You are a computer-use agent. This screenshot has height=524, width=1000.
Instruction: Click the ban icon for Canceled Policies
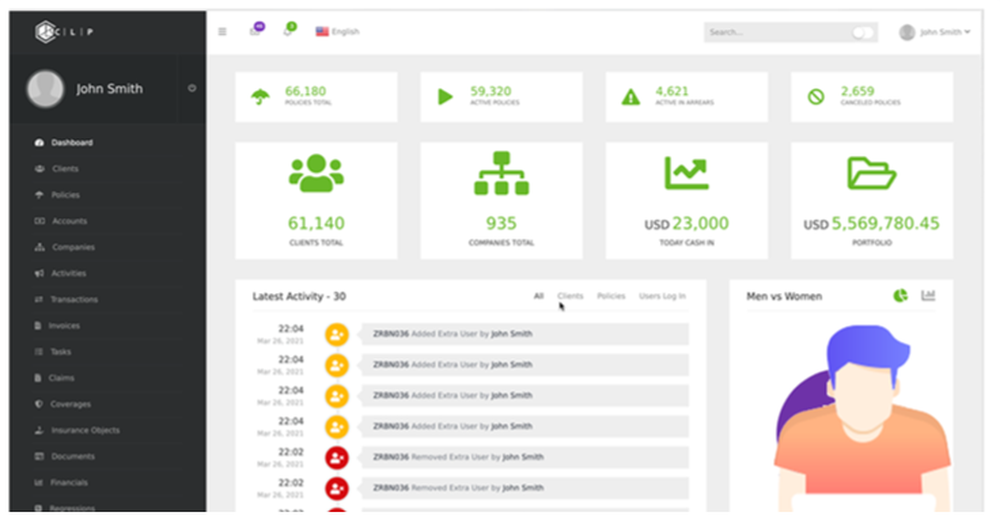point(816,97)
